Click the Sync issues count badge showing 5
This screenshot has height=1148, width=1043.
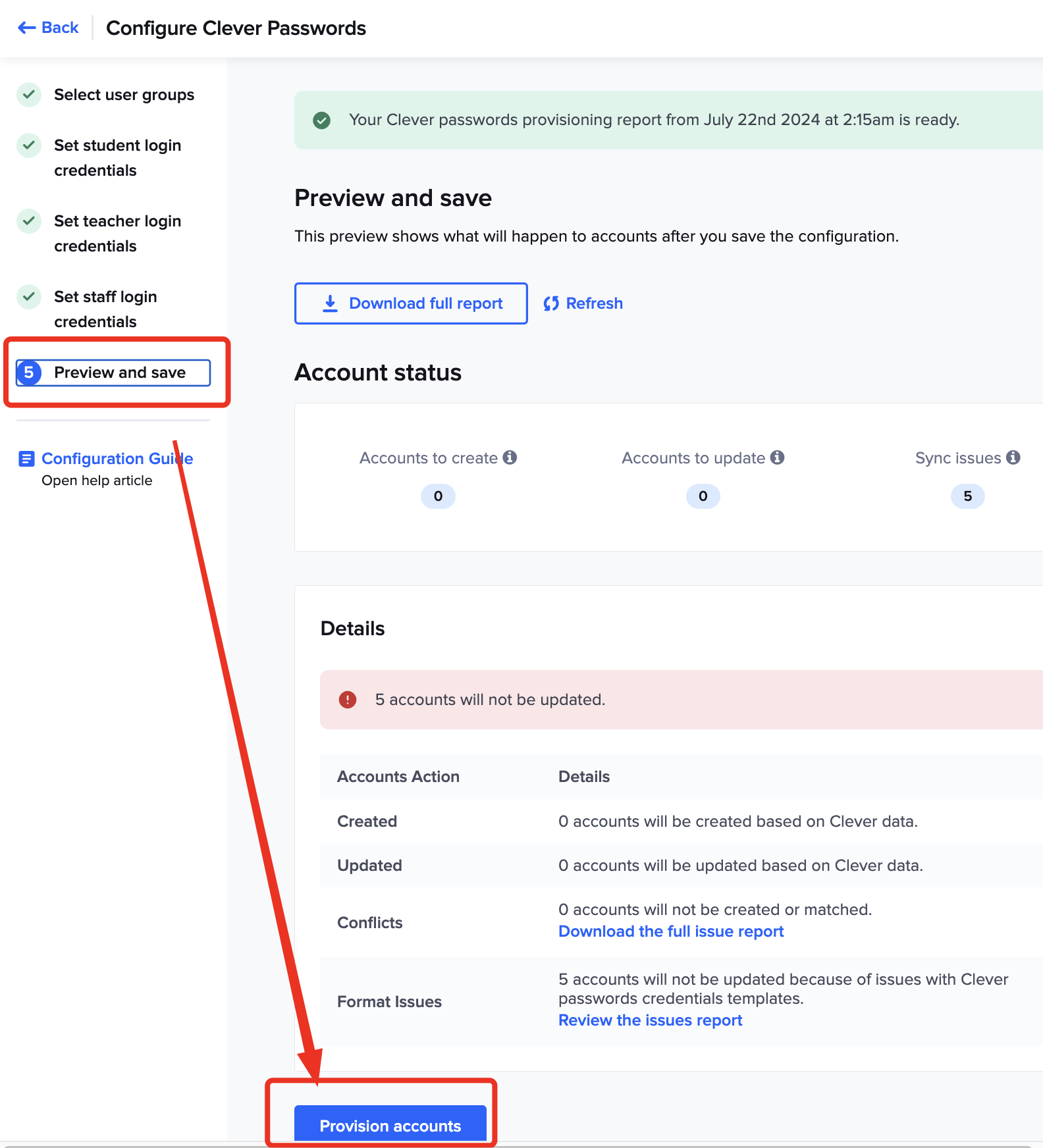(967, 496)
